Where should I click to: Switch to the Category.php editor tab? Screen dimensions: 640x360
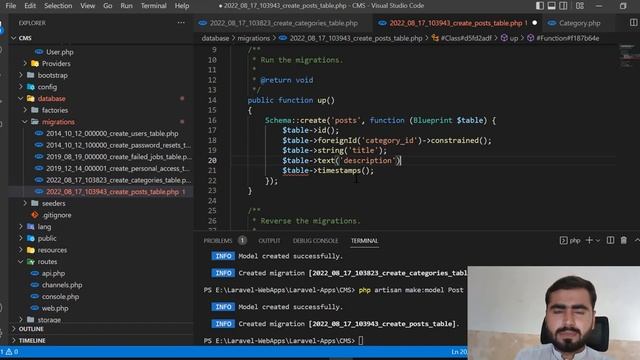580,23
